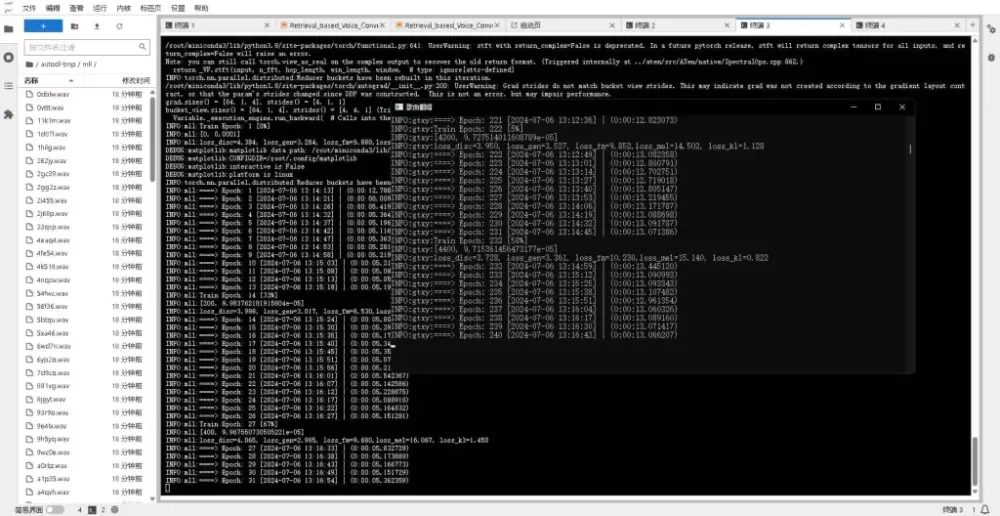
Task: Click the kernel gear icon in status bar
Action: (x=114, y=510)
